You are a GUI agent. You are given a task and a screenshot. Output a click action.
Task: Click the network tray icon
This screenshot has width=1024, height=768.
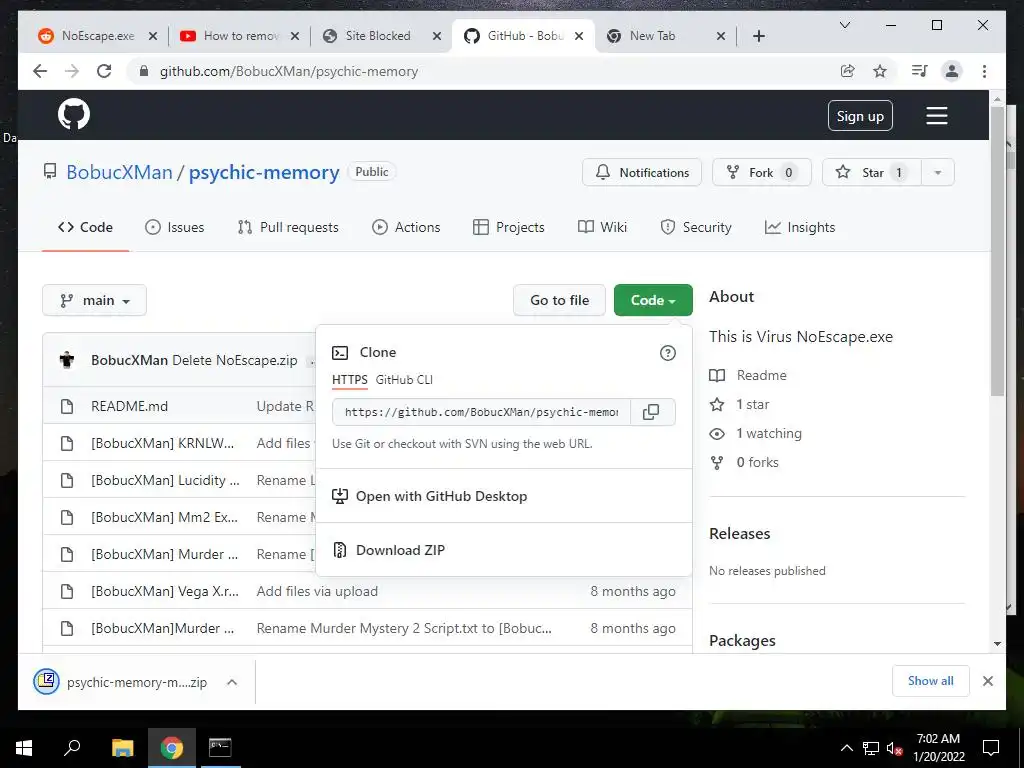pyautogui.click(x=871, y=748)
